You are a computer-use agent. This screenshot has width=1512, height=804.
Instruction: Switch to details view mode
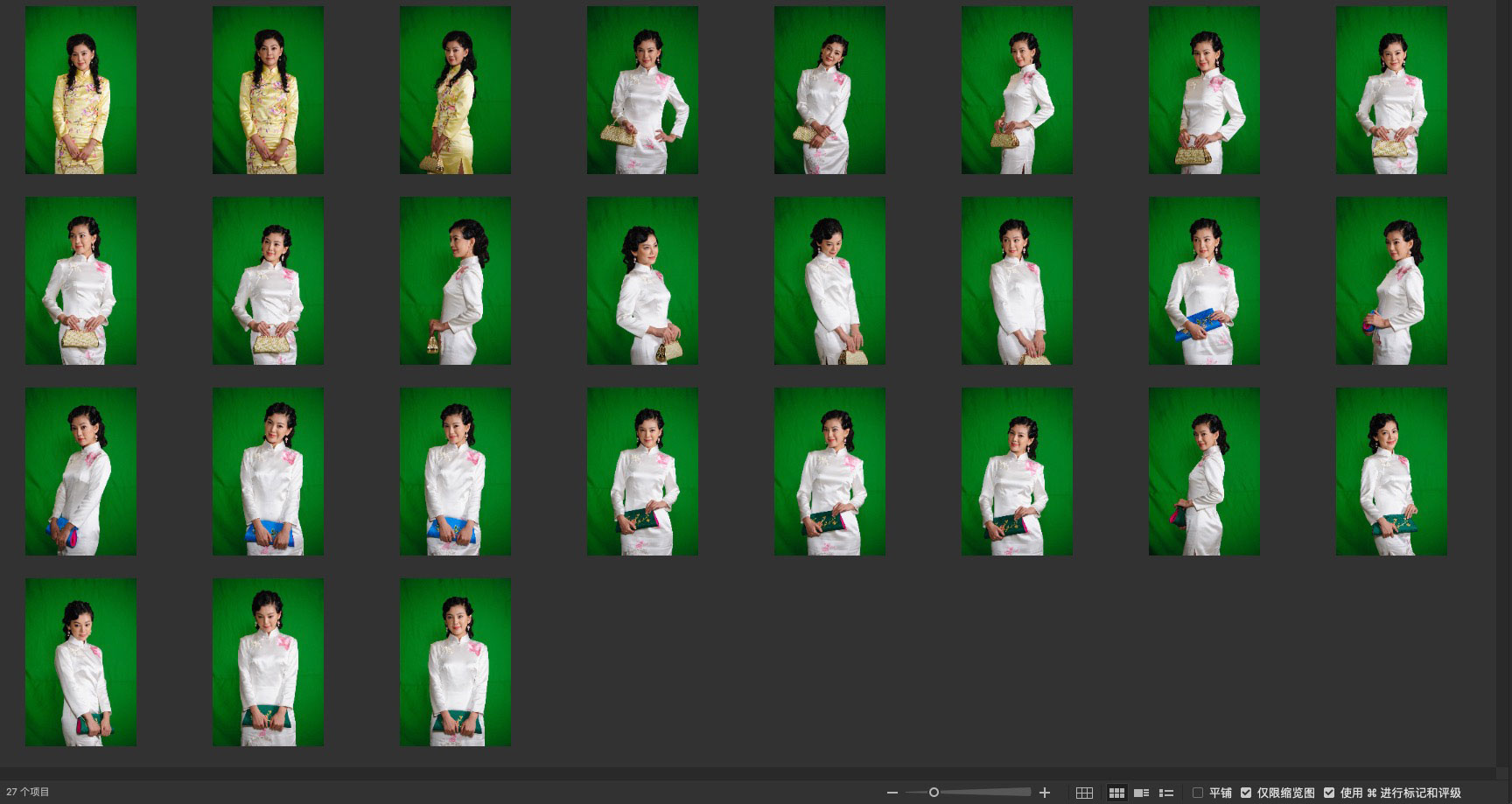point(1141,793)
